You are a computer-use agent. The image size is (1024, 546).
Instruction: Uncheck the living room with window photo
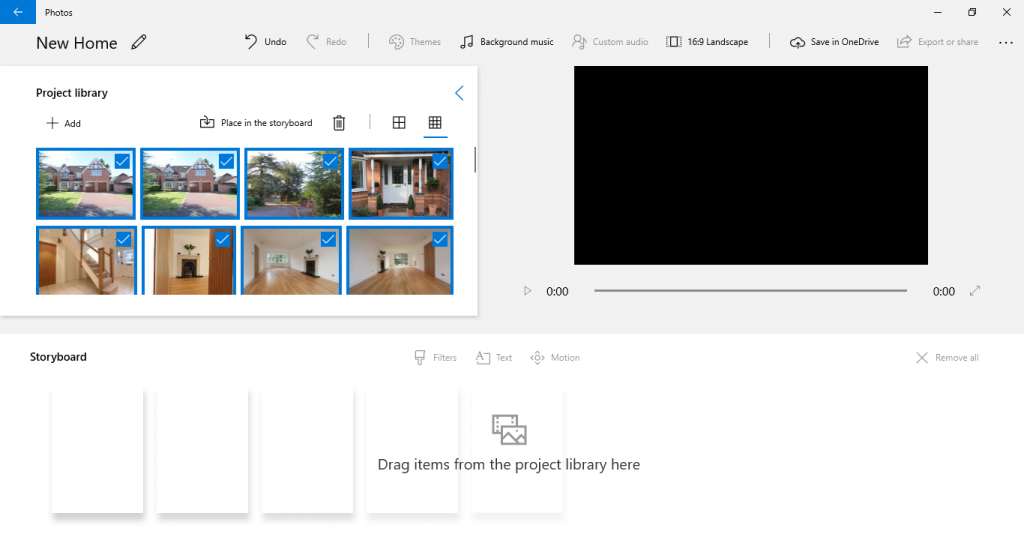click(328, 240)
